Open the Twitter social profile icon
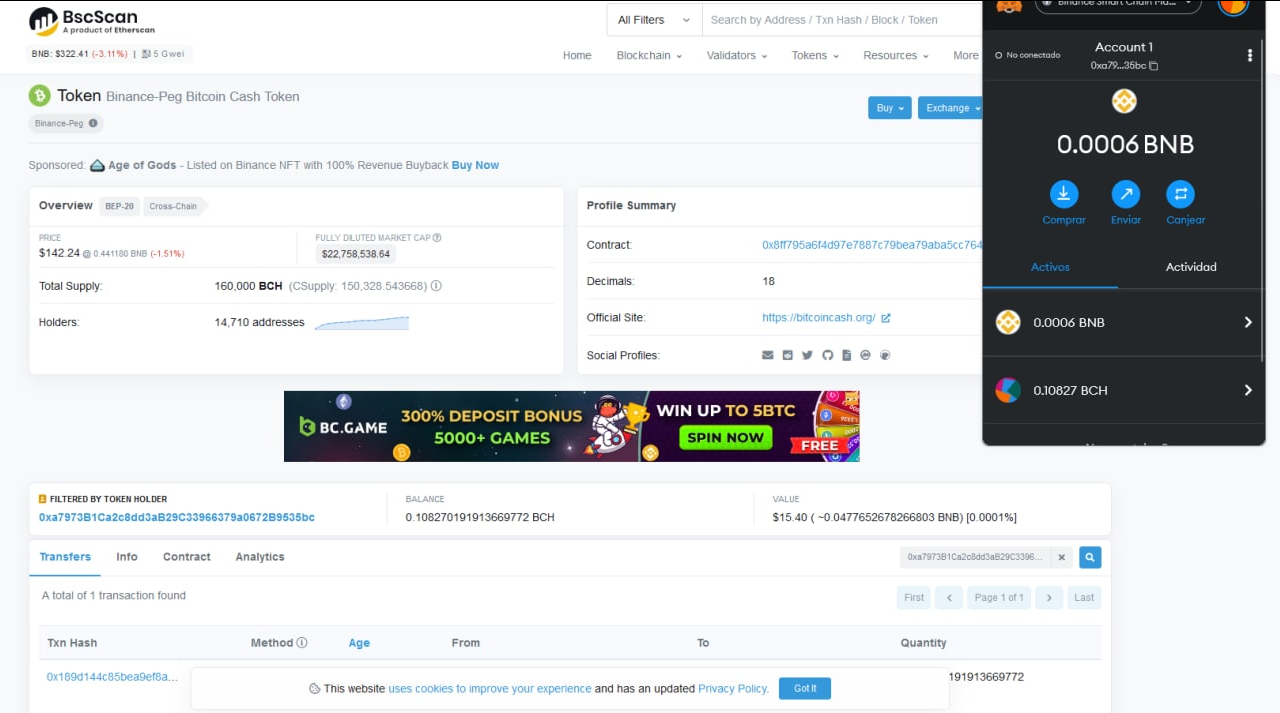1280x713 pixels. (807, 355)
